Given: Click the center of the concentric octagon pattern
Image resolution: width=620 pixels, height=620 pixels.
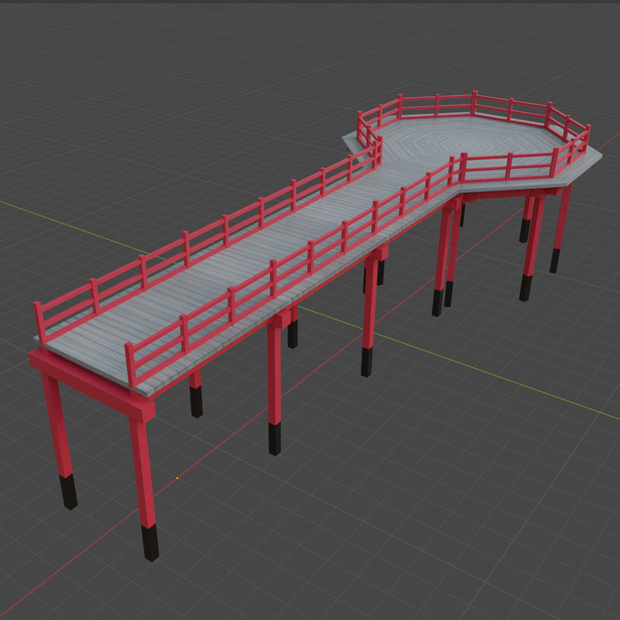Looking at the screenshot, I should coord(473,144).
